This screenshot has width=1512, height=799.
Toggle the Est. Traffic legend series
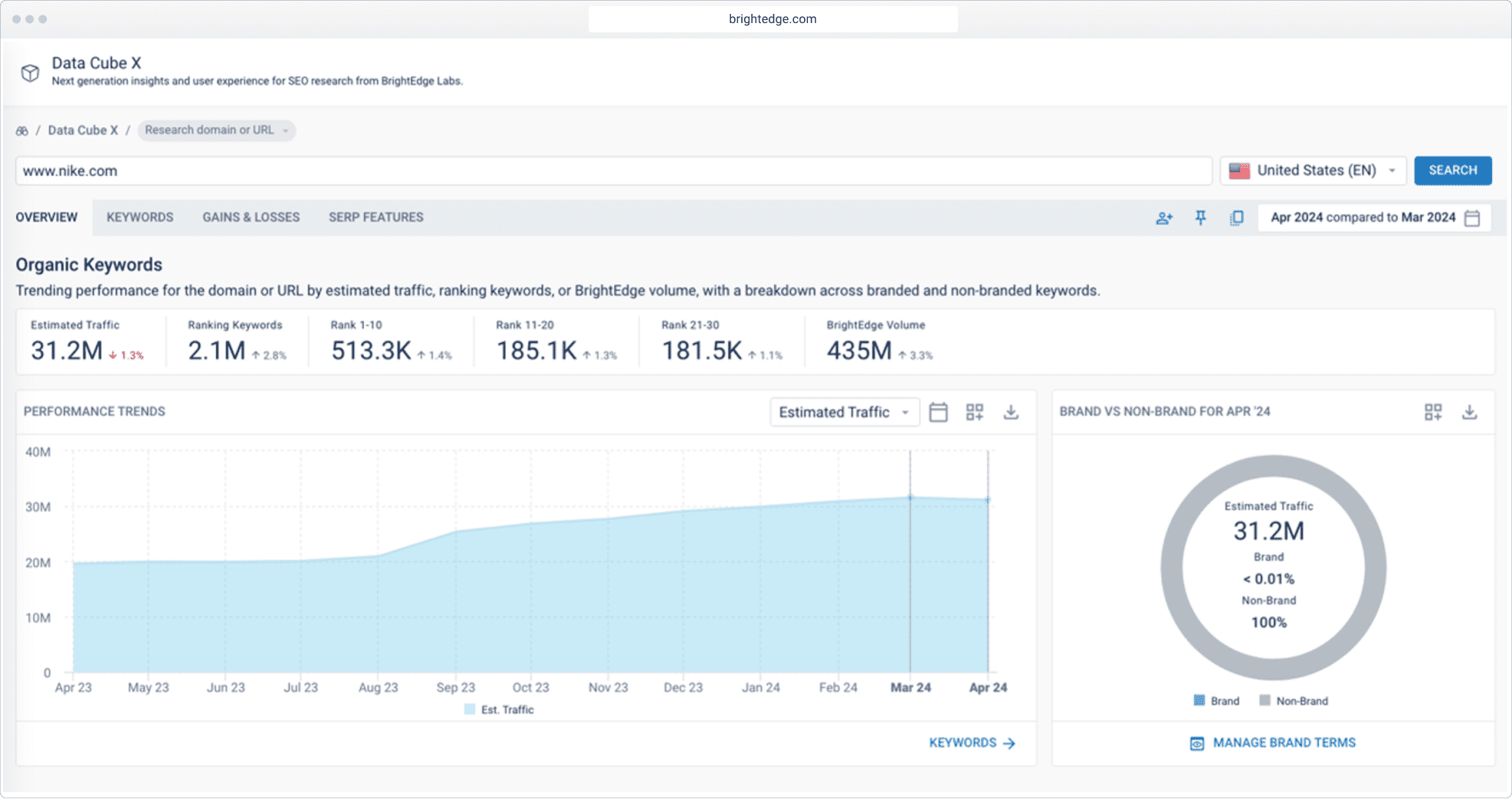pyautogui.click(x=499, y=710)
